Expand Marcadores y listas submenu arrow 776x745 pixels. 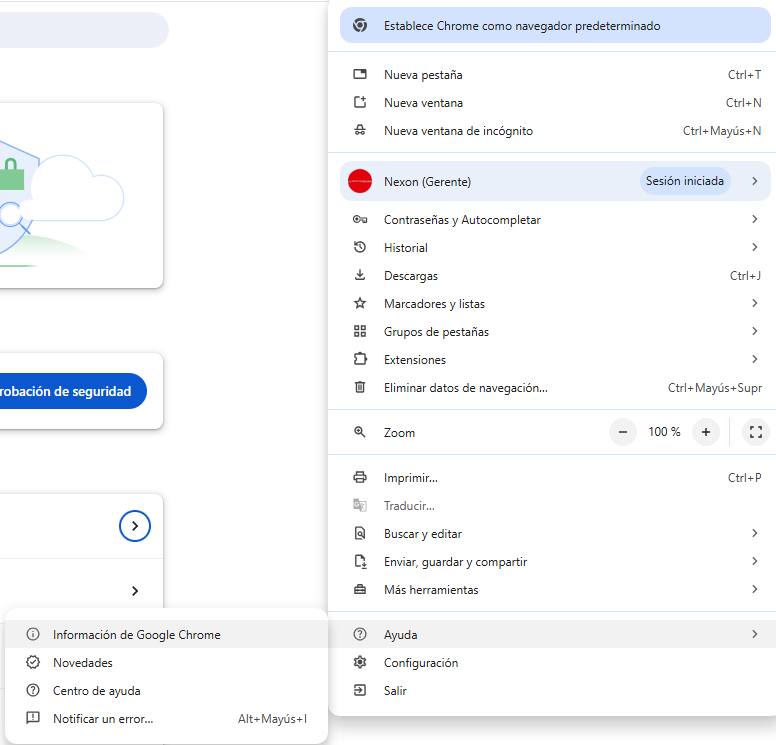pos(755,303)
